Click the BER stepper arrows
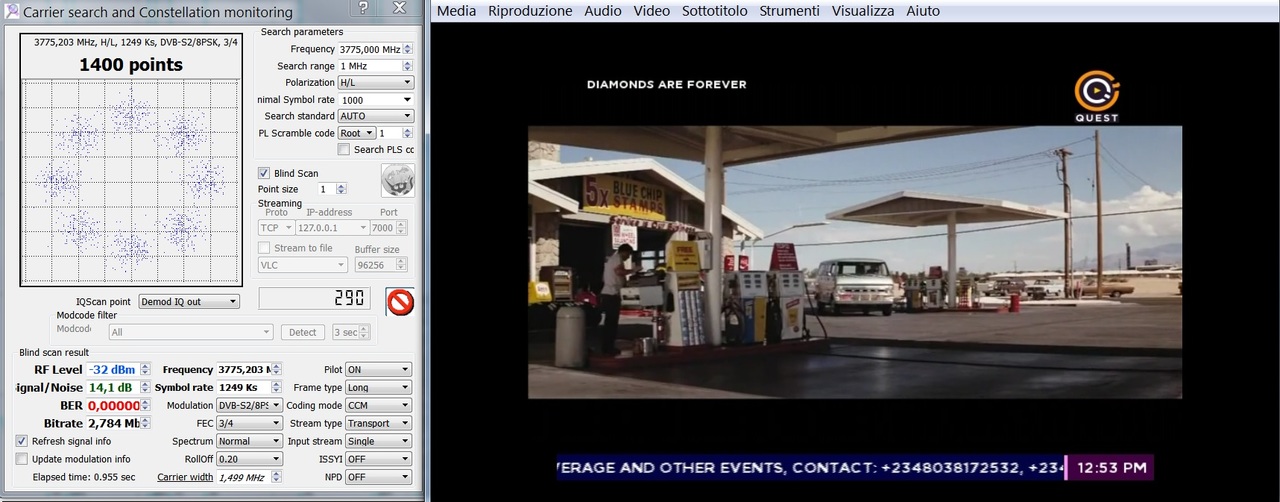The height and width of the screenshot is (502, 1280). click(x=145, y=406)
